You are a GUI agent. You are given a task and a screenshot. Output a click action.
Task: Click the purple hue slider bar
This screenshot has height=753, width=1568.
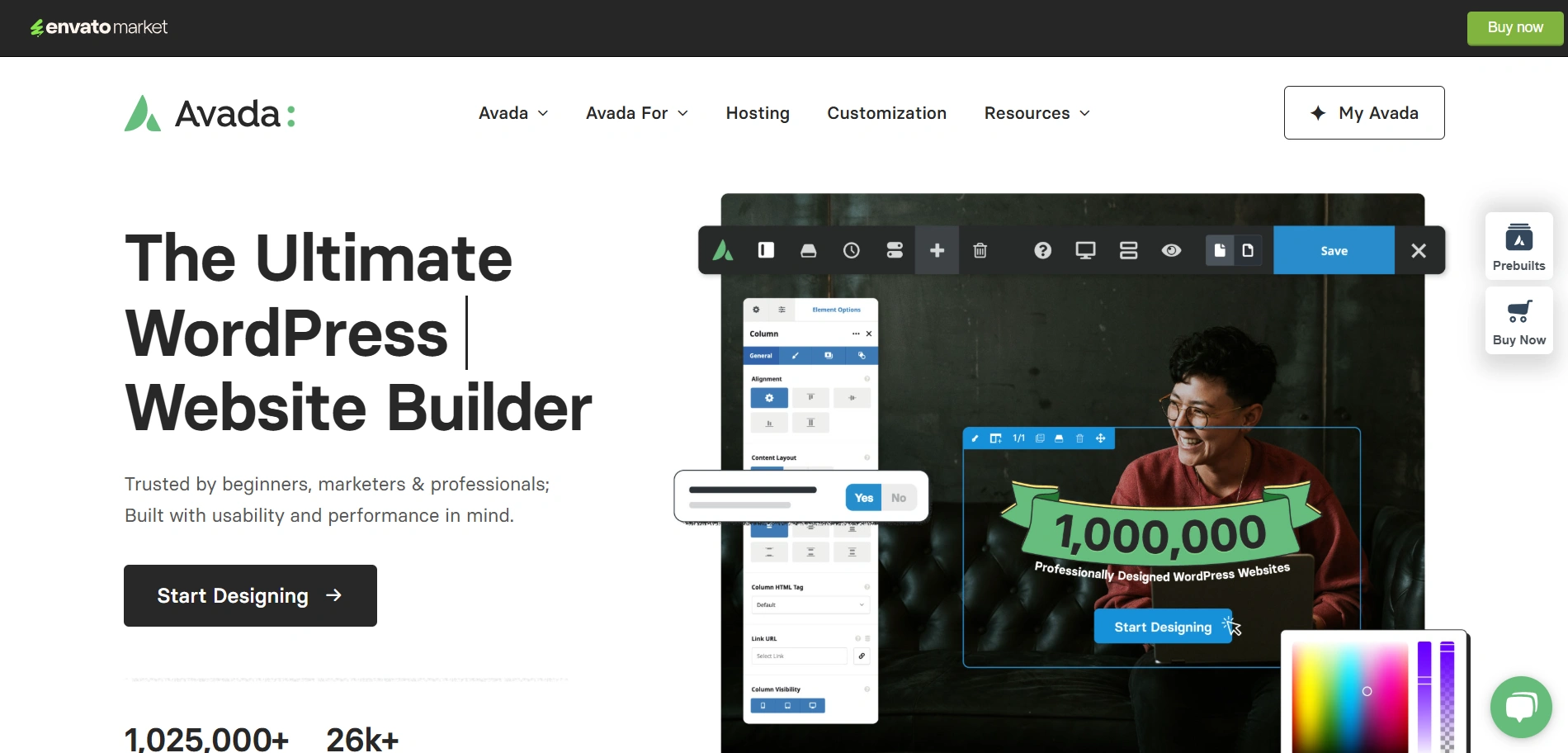click(1424, 698)
